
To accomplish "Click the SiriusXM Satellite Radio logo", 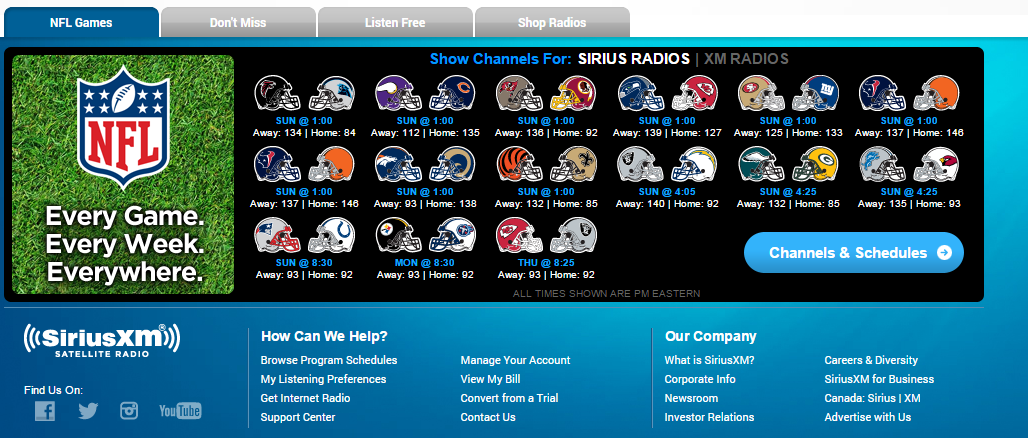I will 102,340.
